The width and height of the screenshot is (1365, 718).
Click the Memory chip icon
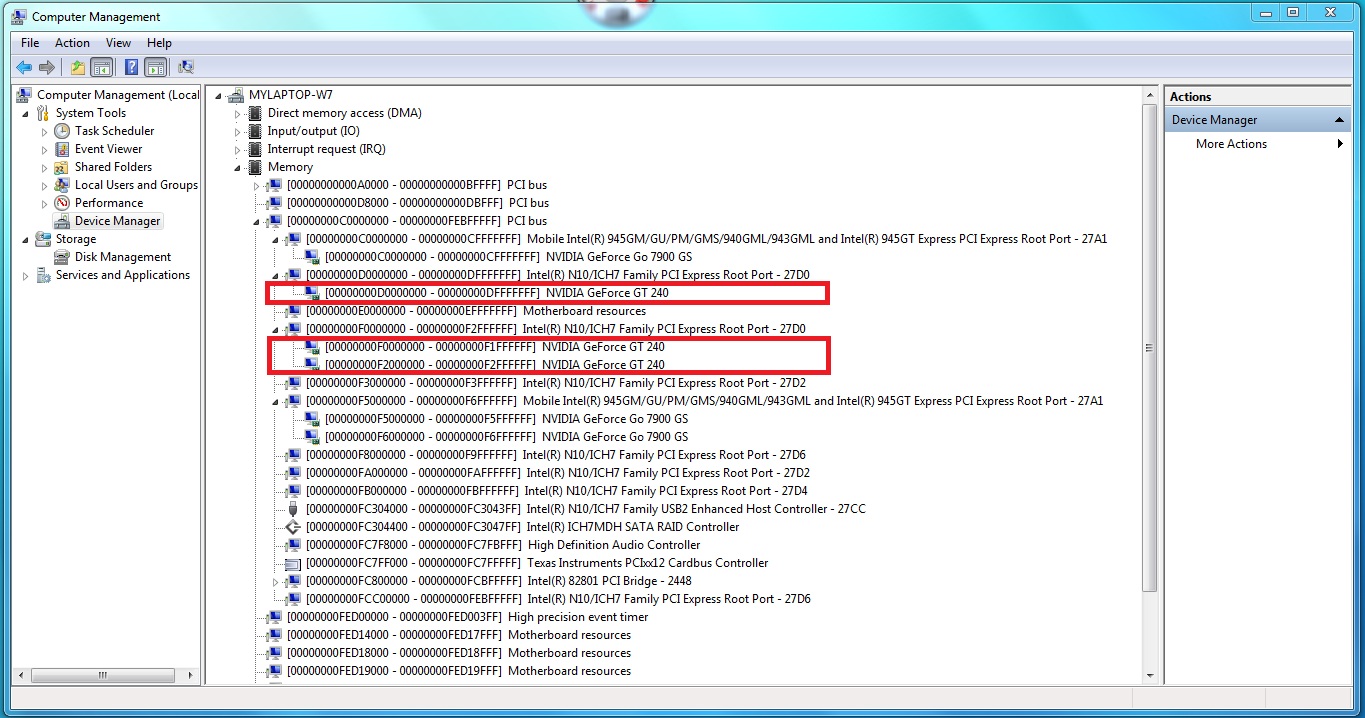[255, 167]
